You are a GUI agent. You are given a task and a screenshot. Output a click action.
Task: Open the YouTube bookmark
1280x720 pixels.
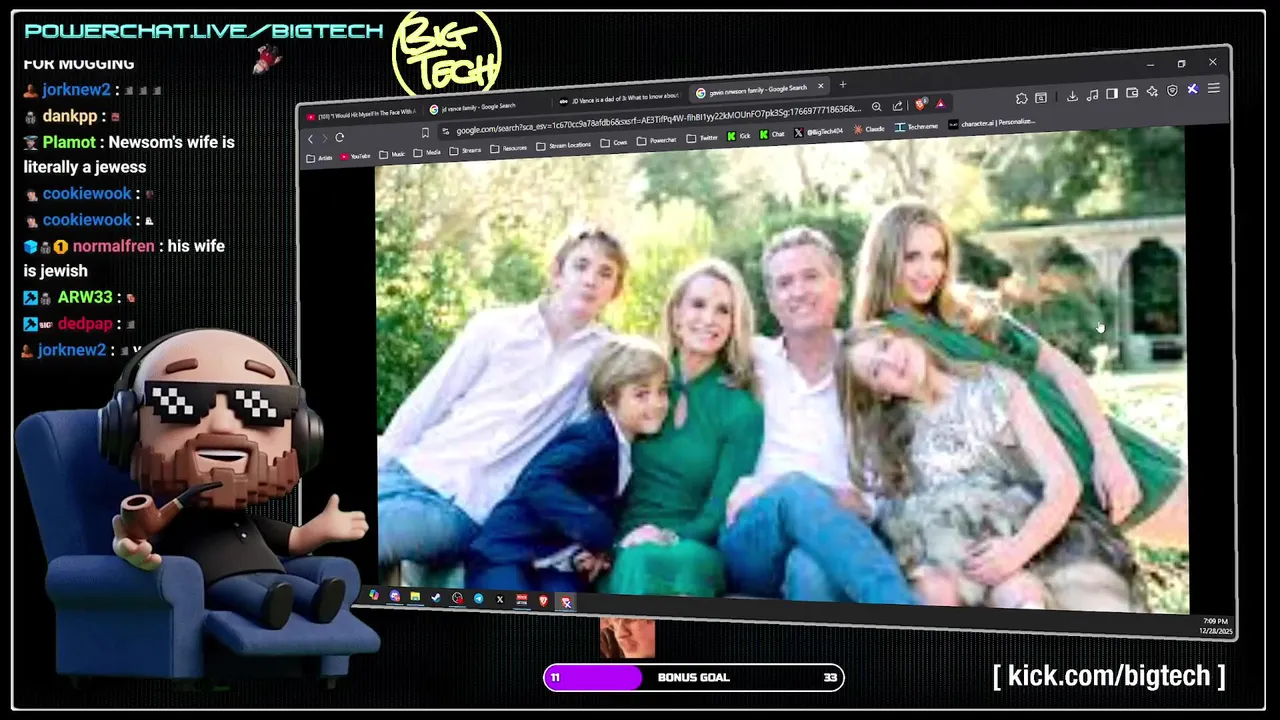(x=355, y=156)
